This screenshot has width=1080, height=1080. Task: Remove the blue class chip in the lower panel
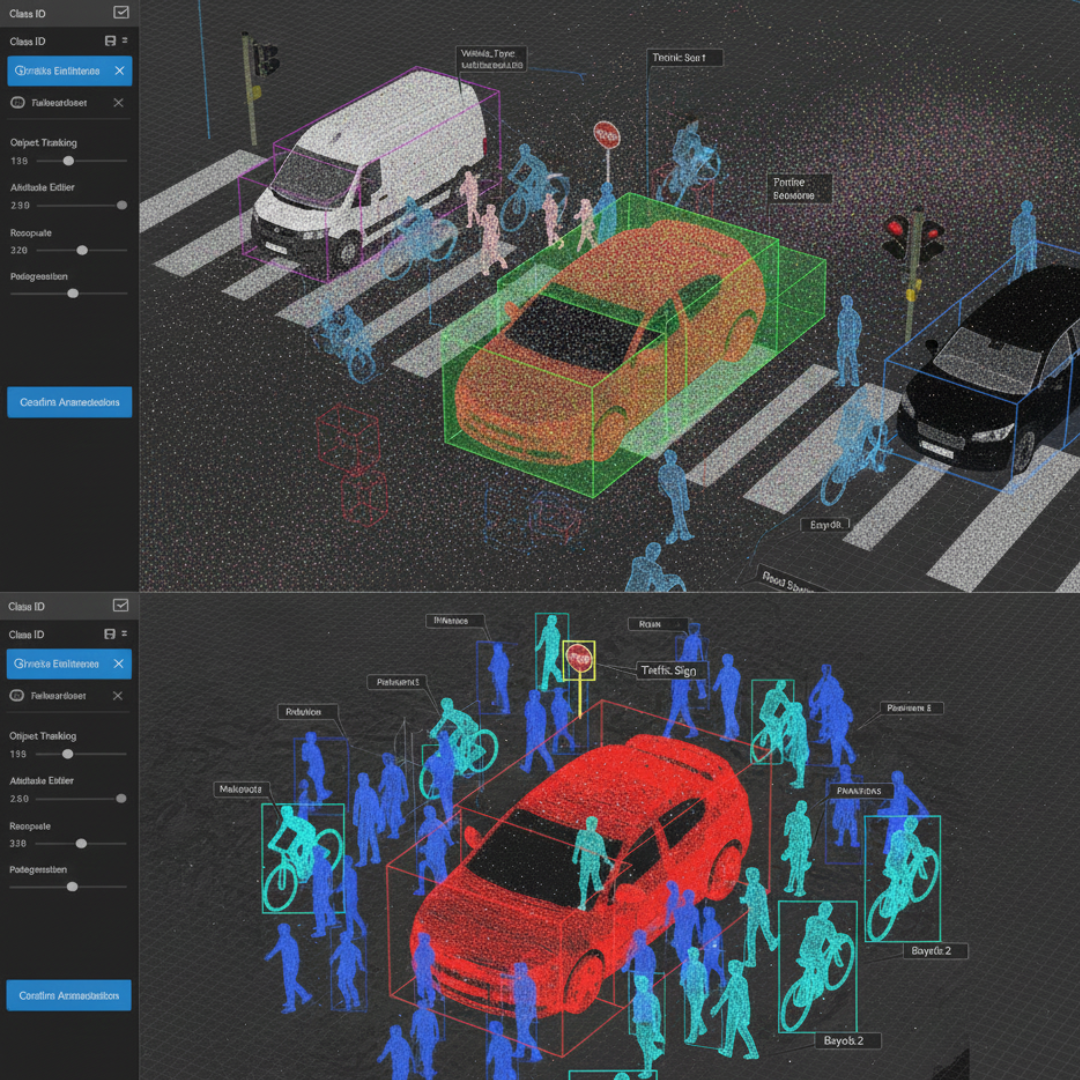(119, 664)
